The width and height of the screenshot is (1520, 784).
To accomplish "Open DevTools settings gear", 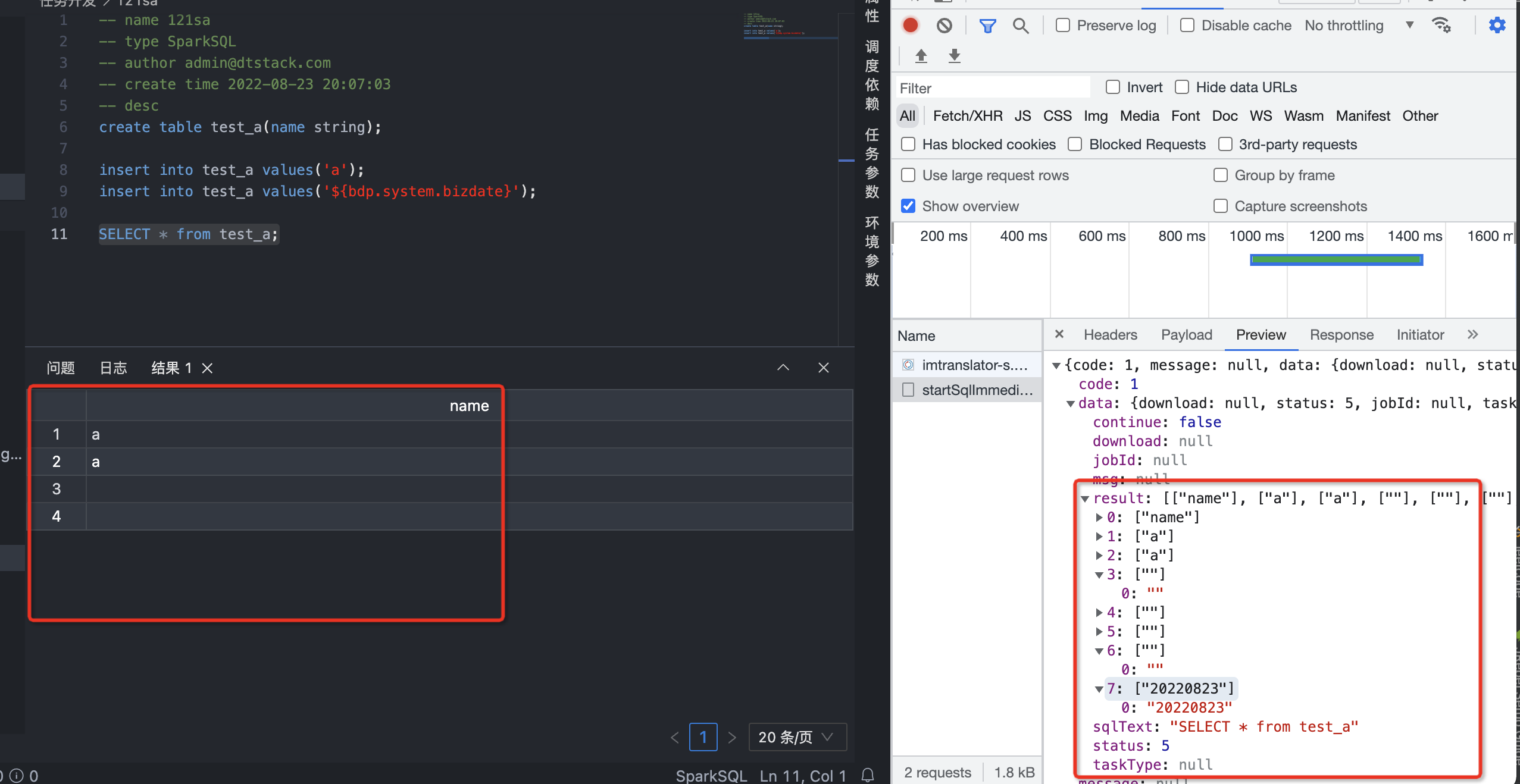I will 1497,25.
